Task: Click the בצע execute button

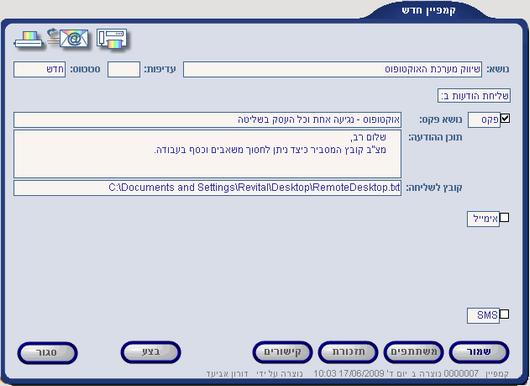Action: coord(151,352)
